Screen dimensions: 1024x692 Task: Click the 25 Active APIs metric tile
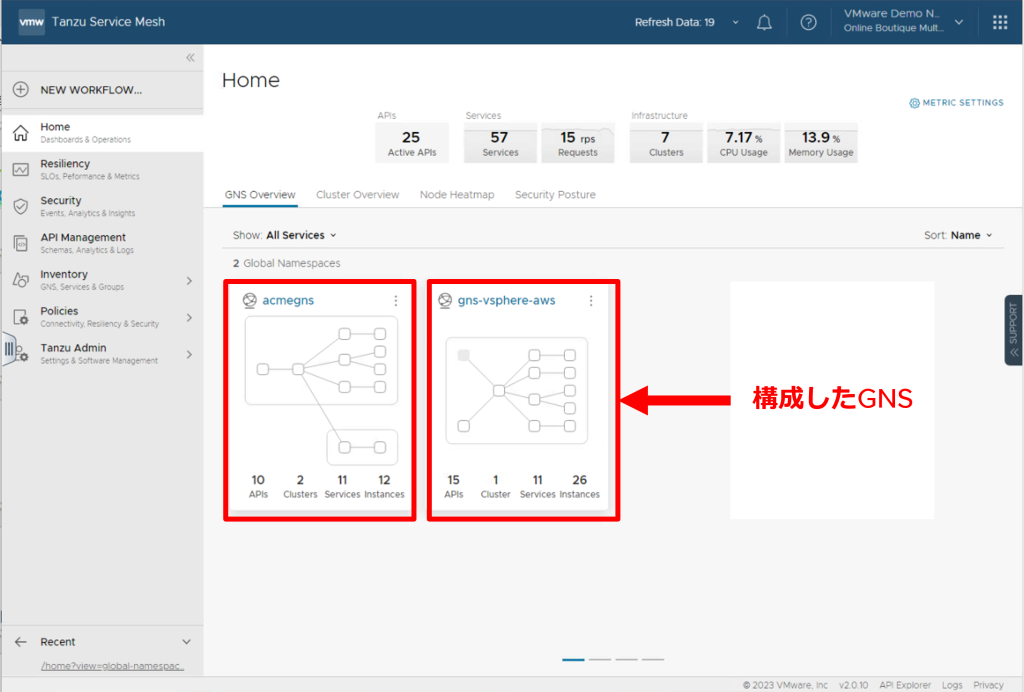(x=411, y=143)
